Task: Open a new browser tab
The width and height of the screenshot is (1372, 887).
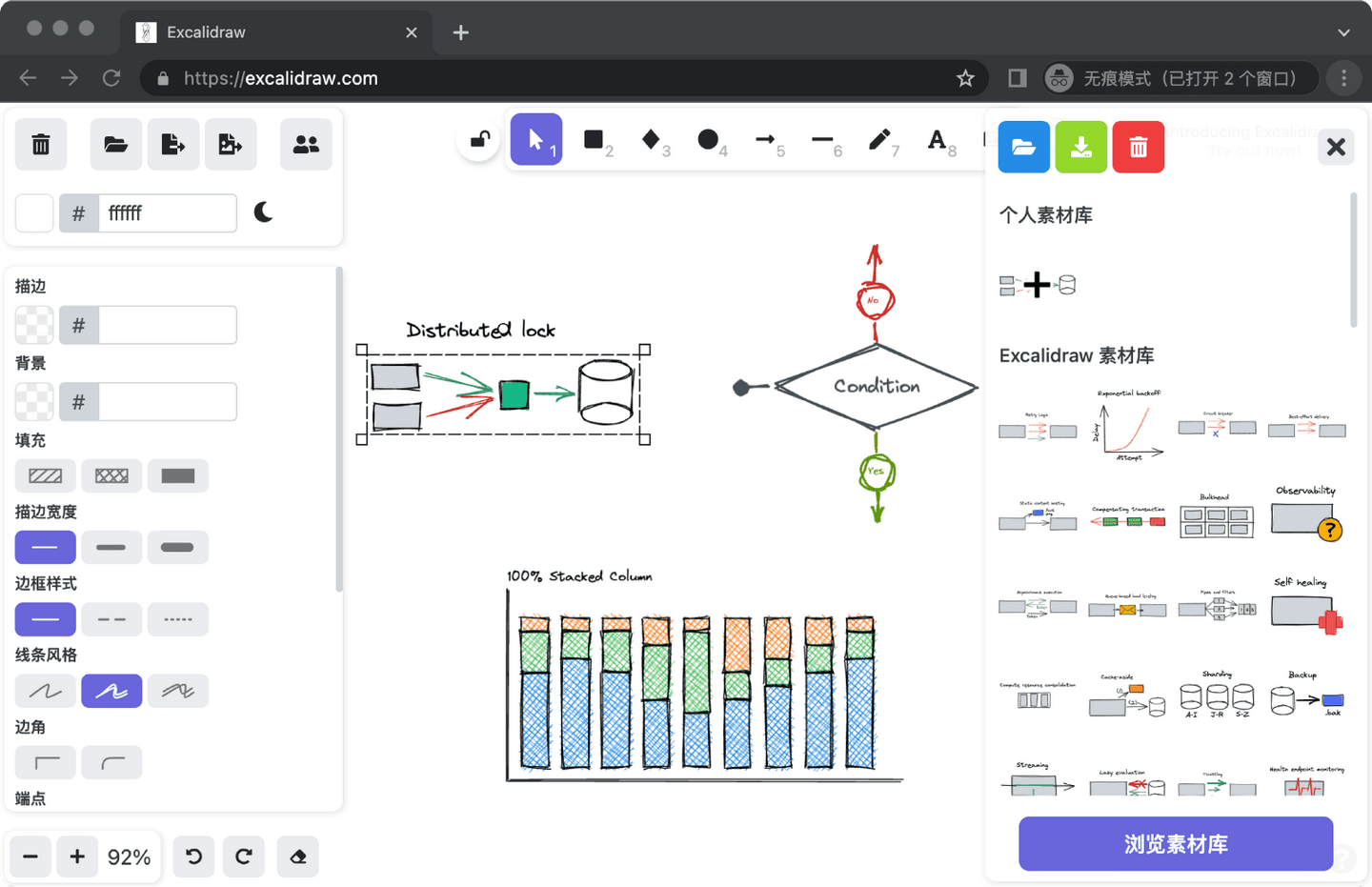Action: [x=461, y=32]
